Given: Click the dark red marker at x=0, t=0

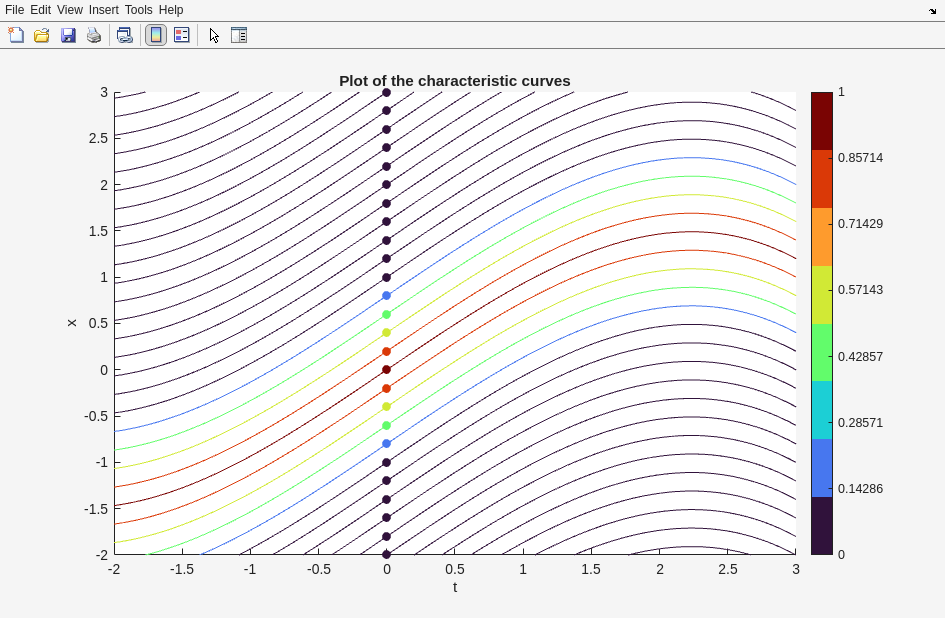Looking at the screenshot, I should [x=387, y=370].
